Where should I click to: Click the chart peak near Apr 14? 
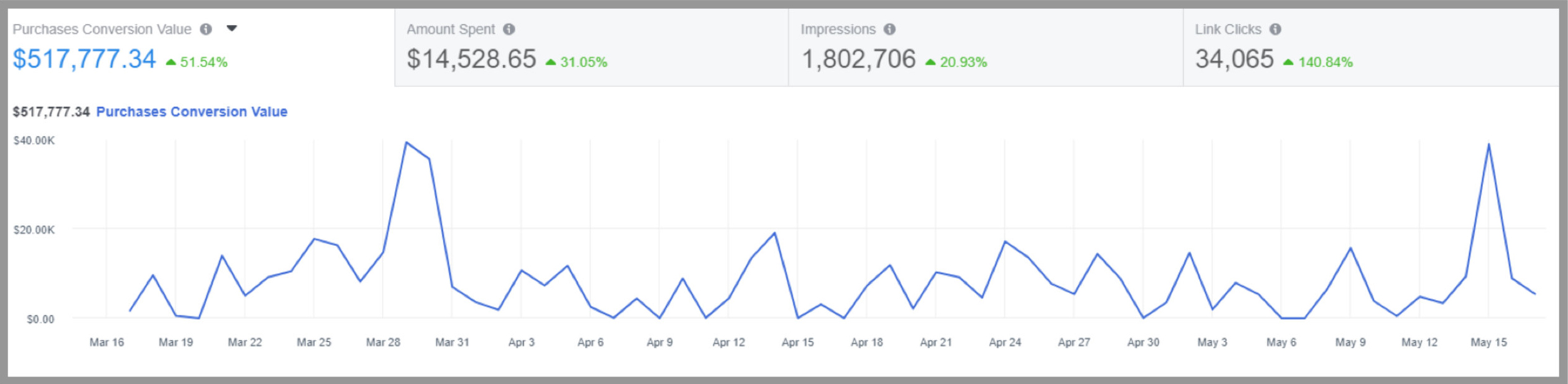pyautogui.click(x=775, y=233)
